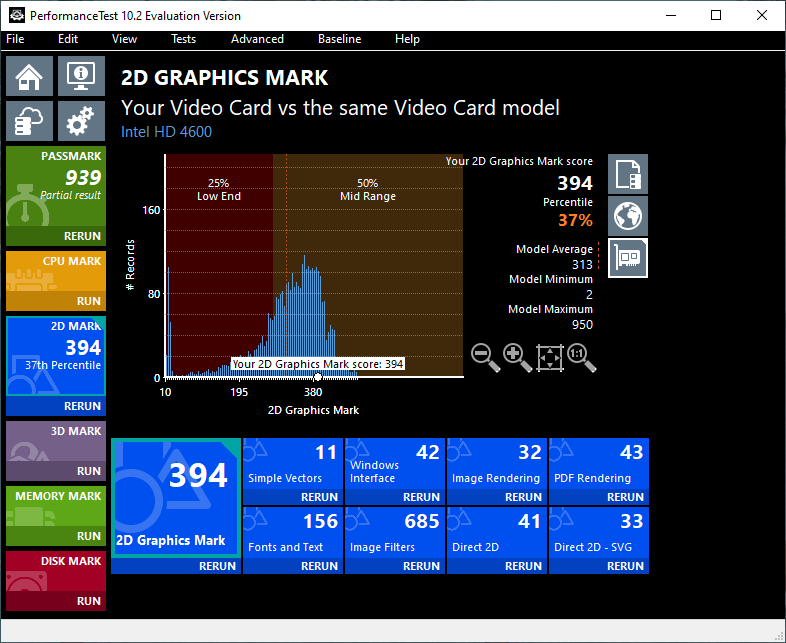Rerun the PDF Rendering test

pos(599,497)
